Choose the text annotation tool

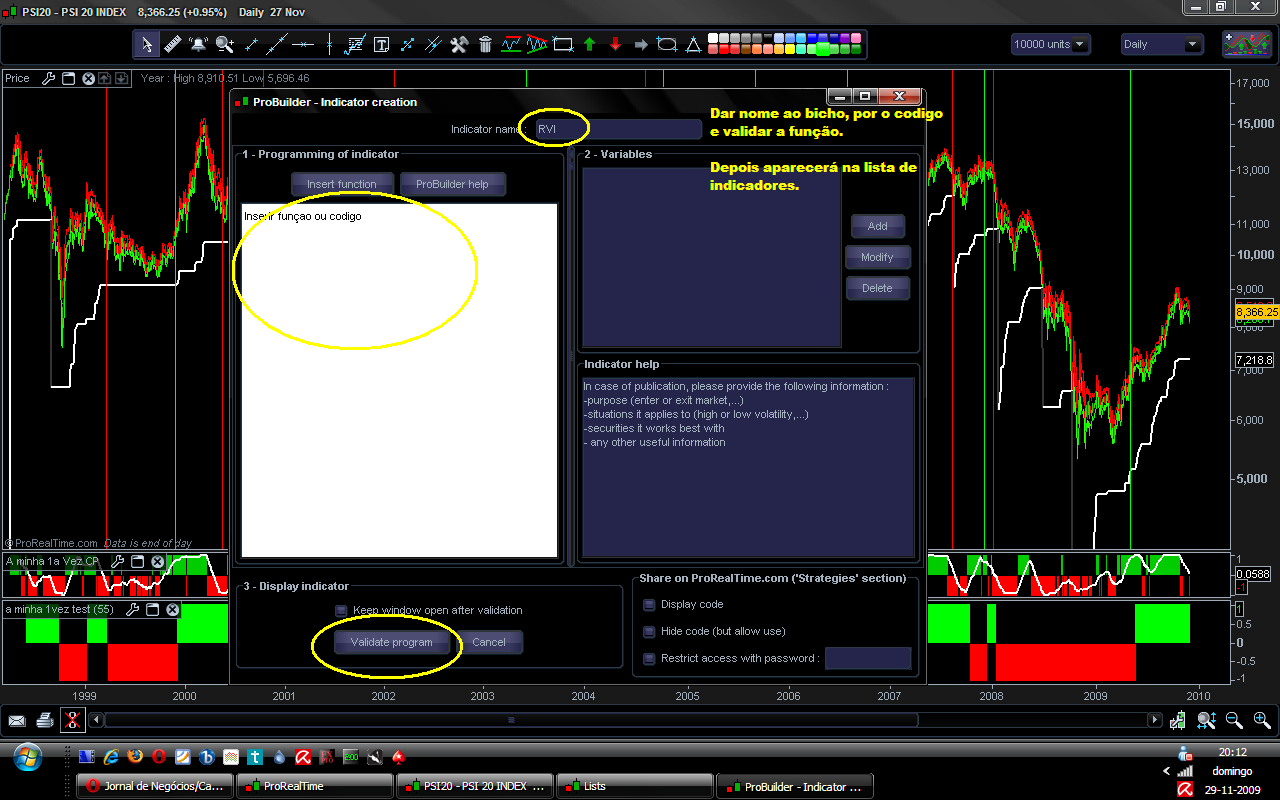[x=381, y=44]
